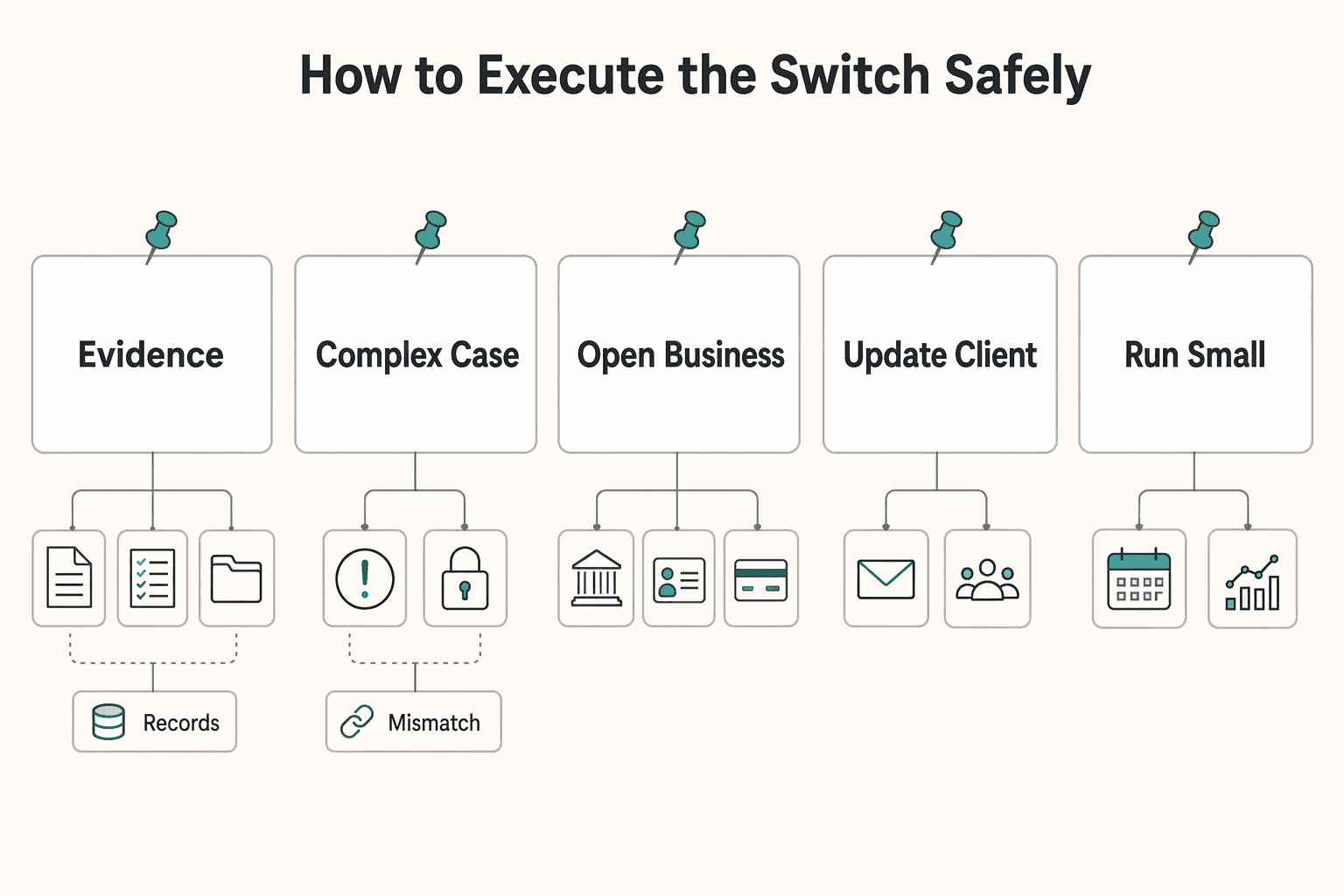Select the checklist icon under Evidence
The height and width of the screenshot is (896, 1344).
(x=152, y=577)
